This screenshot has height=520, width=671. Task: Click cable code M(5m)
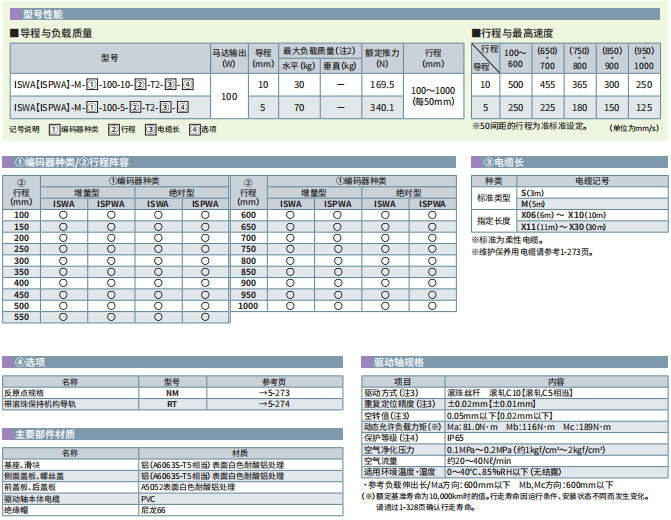pyautogui.click(x=533, y=204)
